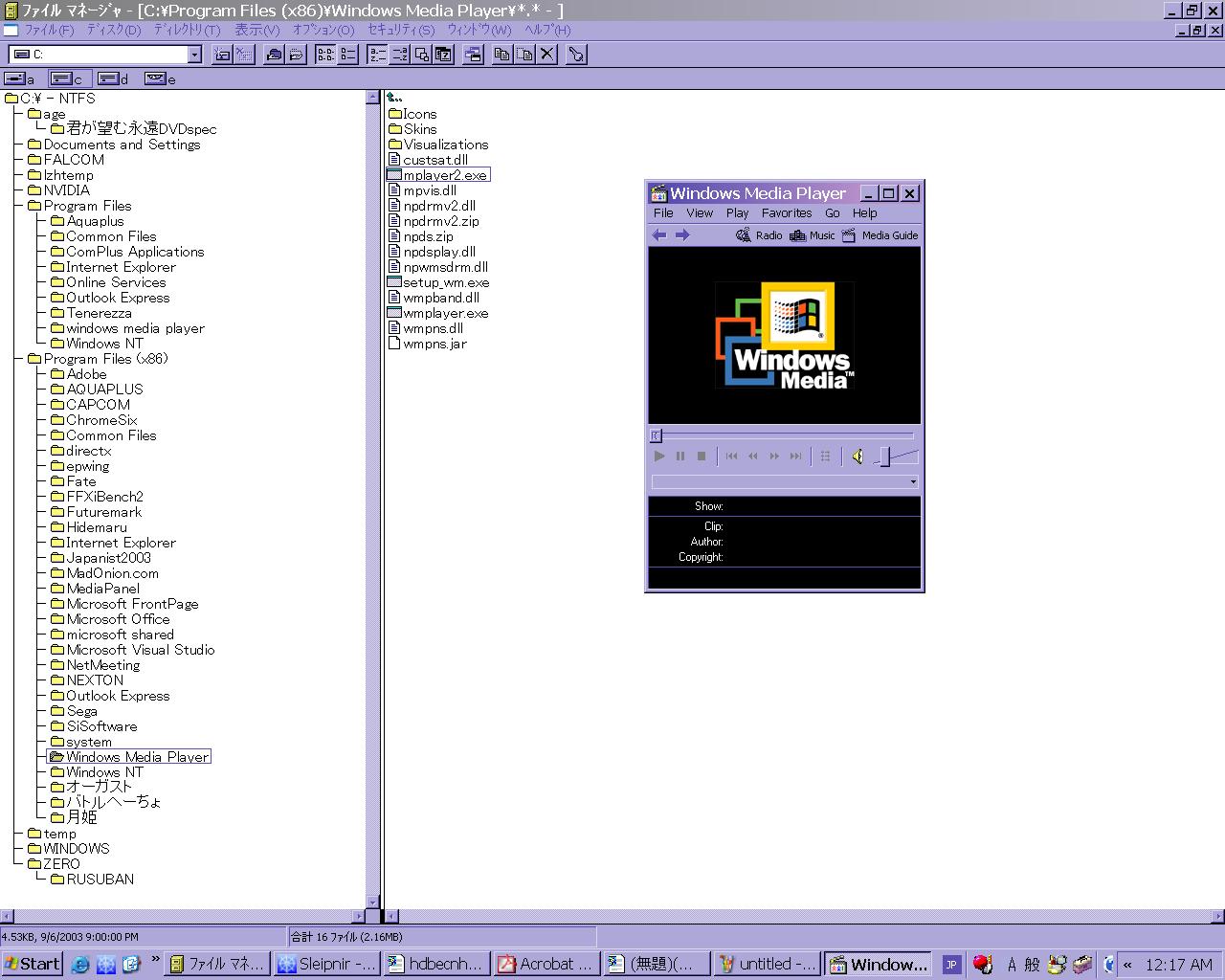
Task: Click the Preview playlist icon in Media Player
Action: (x=825, y=457)
